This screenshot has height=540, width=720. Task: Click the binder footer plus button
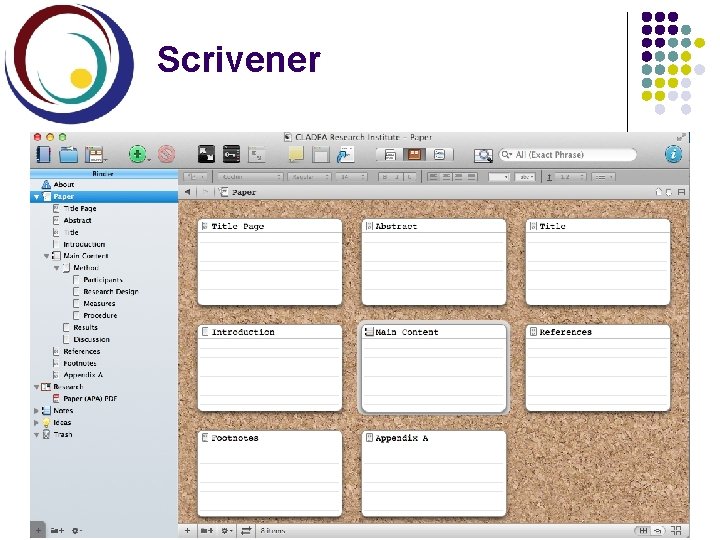click(38, 530)
